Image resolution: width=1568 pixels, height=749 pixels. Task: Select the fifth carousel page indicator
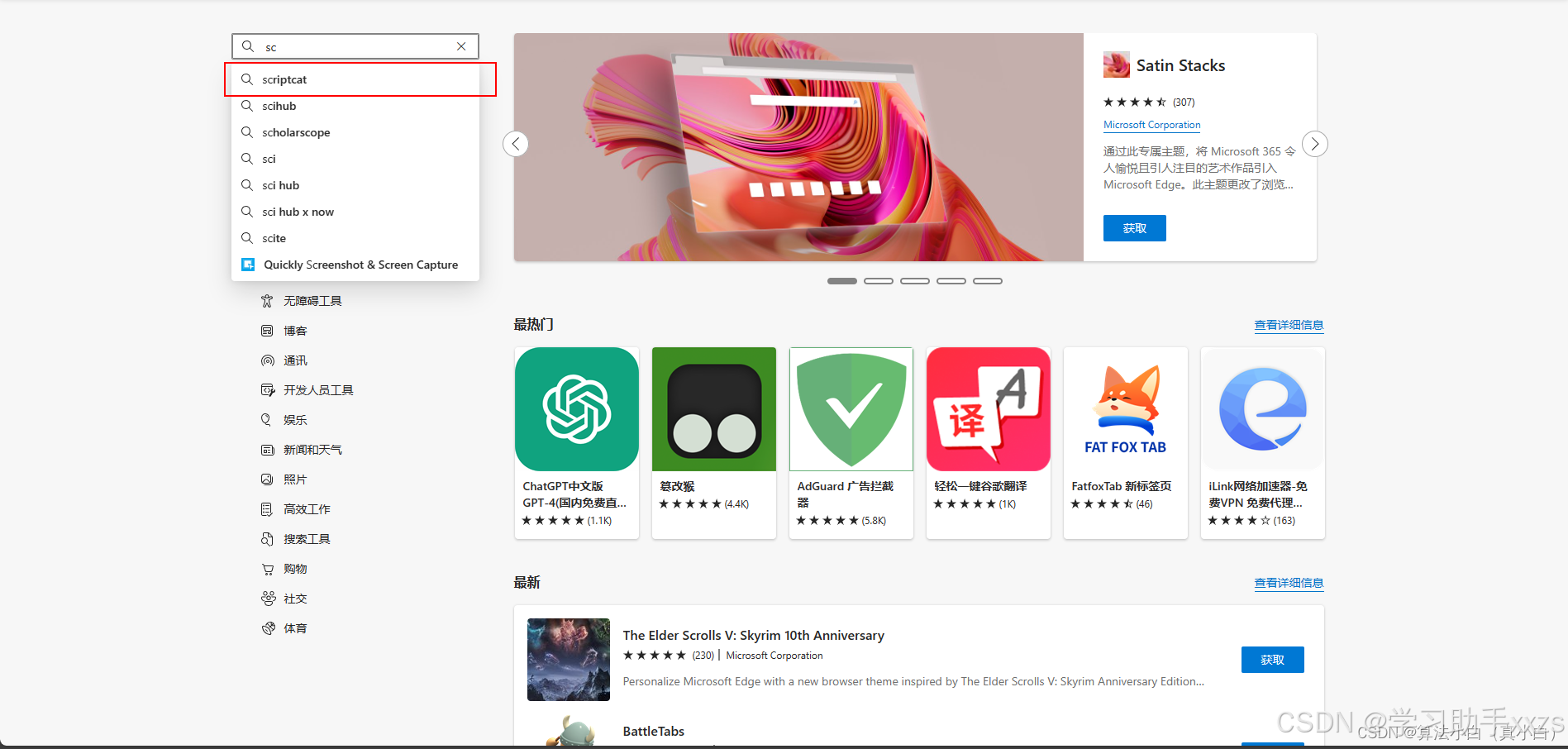pos(988,281)
